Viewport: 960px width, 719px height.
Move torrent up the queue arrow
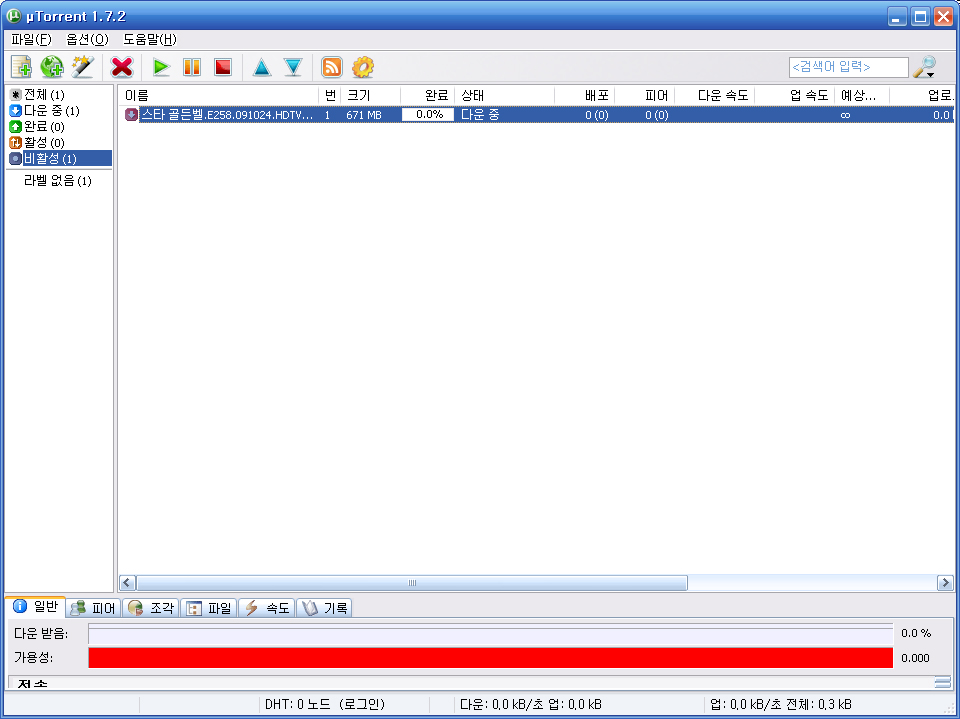point(262,67)
